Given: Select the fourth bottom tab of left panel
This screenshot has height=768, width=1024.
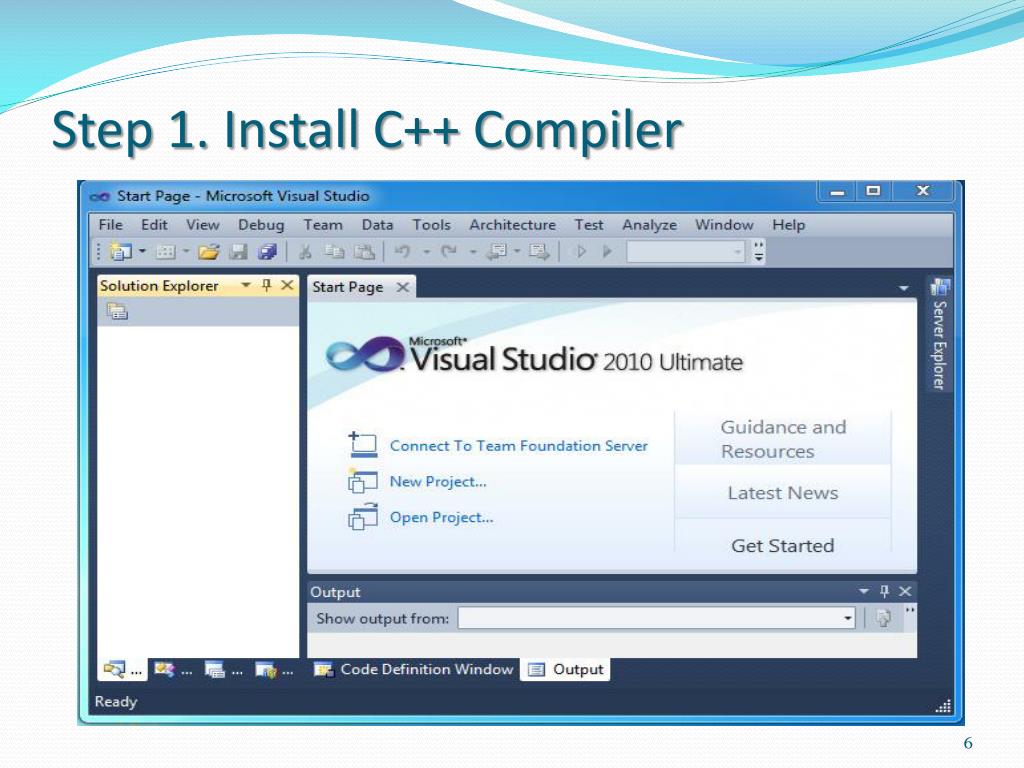Looking at the screenshot, I should pos(274,669).
